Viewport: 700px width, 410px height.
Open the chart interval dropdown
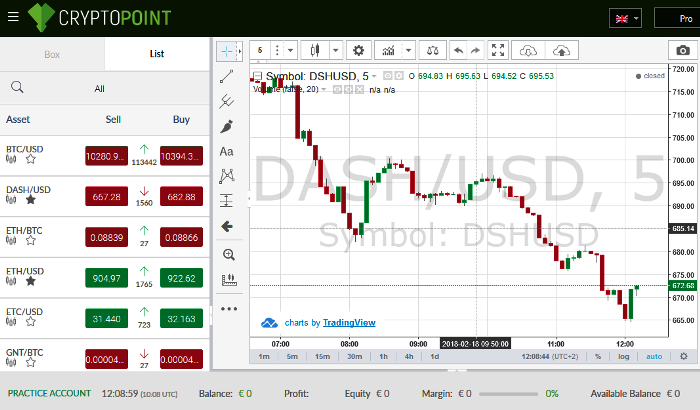tap(290, 50)
